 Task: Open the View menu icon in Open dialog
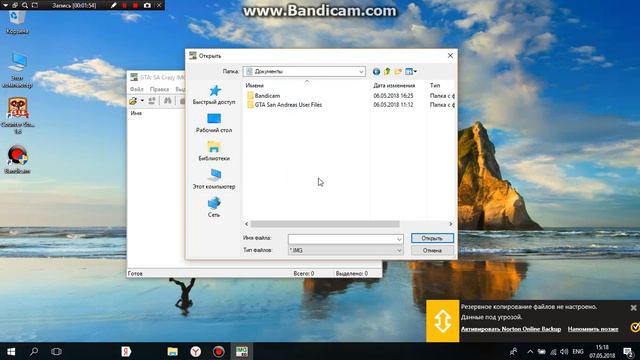pos(411,71)
